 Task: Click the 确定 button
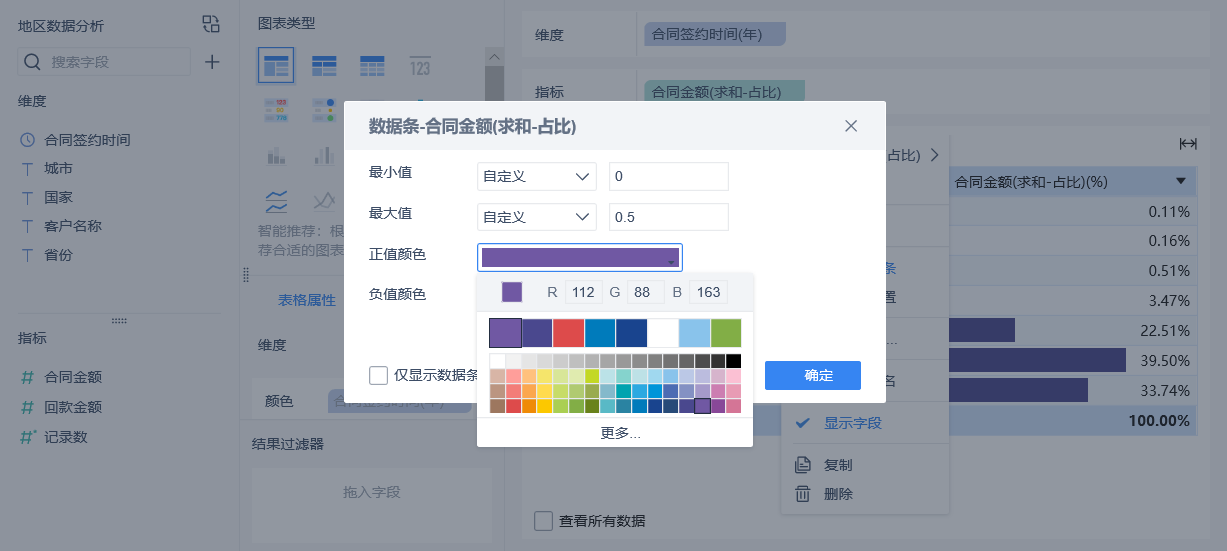pyautogui.click(x=812, y=375)
